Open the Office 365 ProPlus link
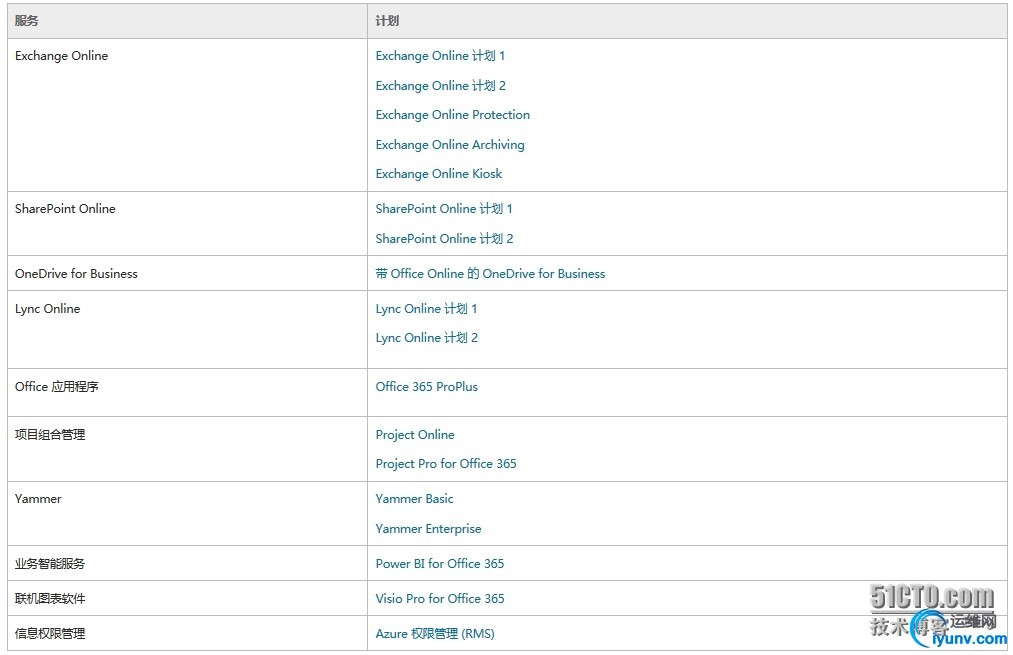Viewport: 1013px width, 655px height. [x=426, y=387]
